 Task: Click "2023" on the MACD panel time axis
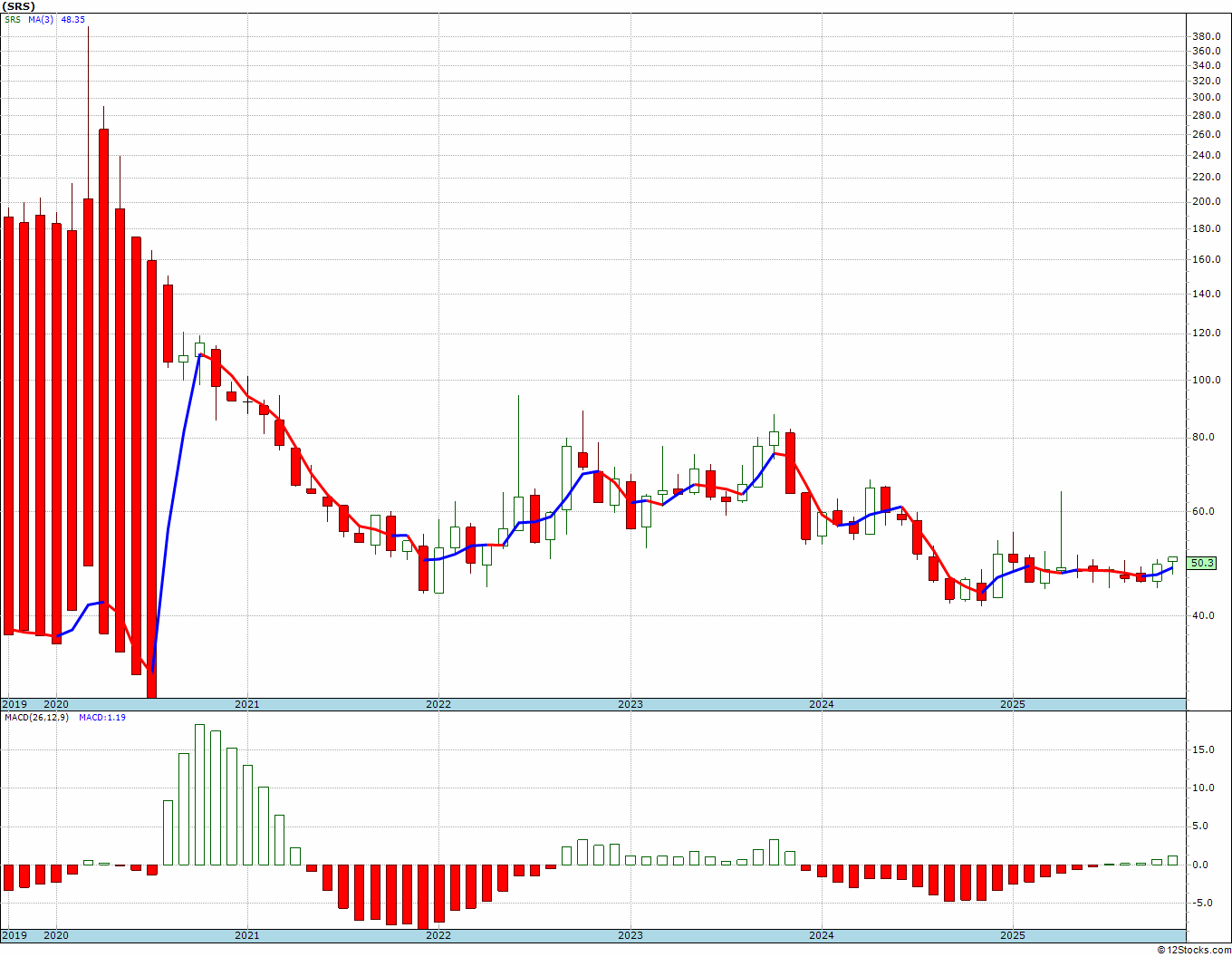pyautogui.click(x=630, y=935)
